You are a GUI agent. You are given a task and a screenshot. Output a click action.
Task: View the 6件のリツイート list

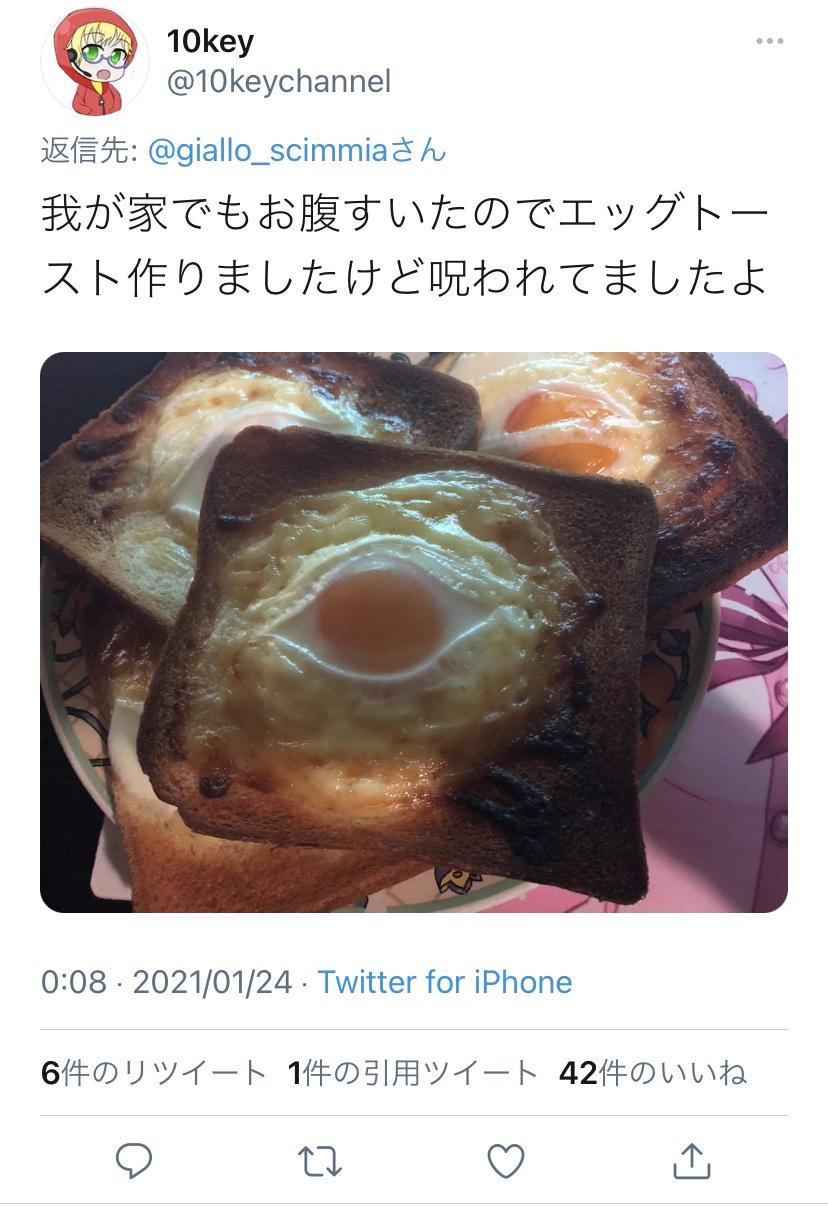click(154, 1074)
